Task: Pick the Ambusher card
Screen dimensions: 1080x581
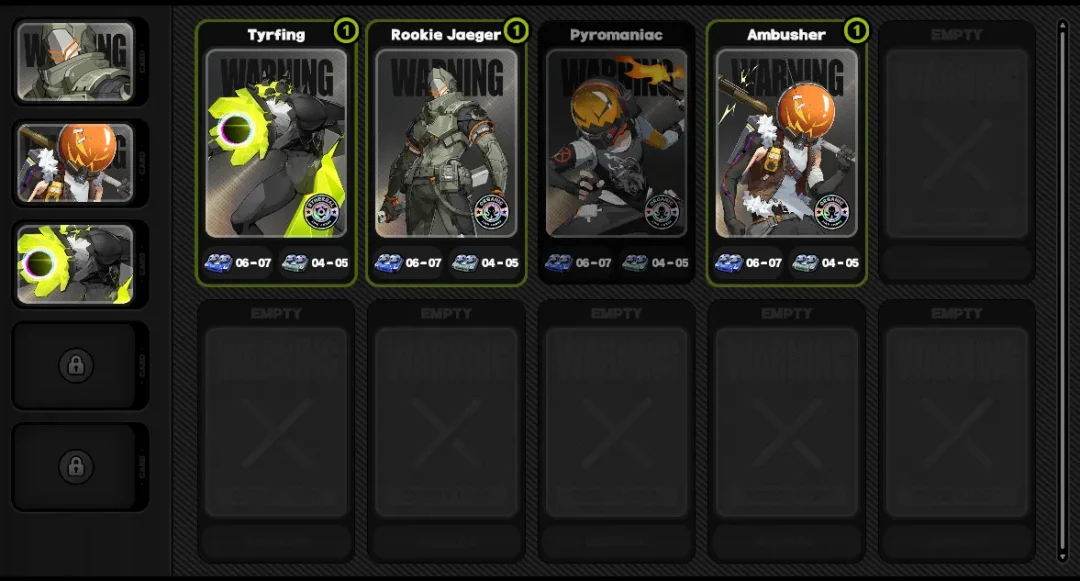Action: tap(787, 153)
